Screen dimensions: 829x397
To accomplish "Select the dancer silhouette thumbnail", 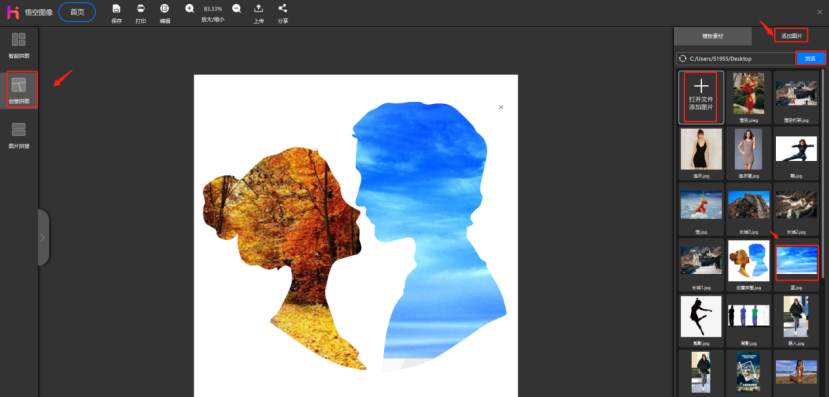I will click(x=701, y=316).
